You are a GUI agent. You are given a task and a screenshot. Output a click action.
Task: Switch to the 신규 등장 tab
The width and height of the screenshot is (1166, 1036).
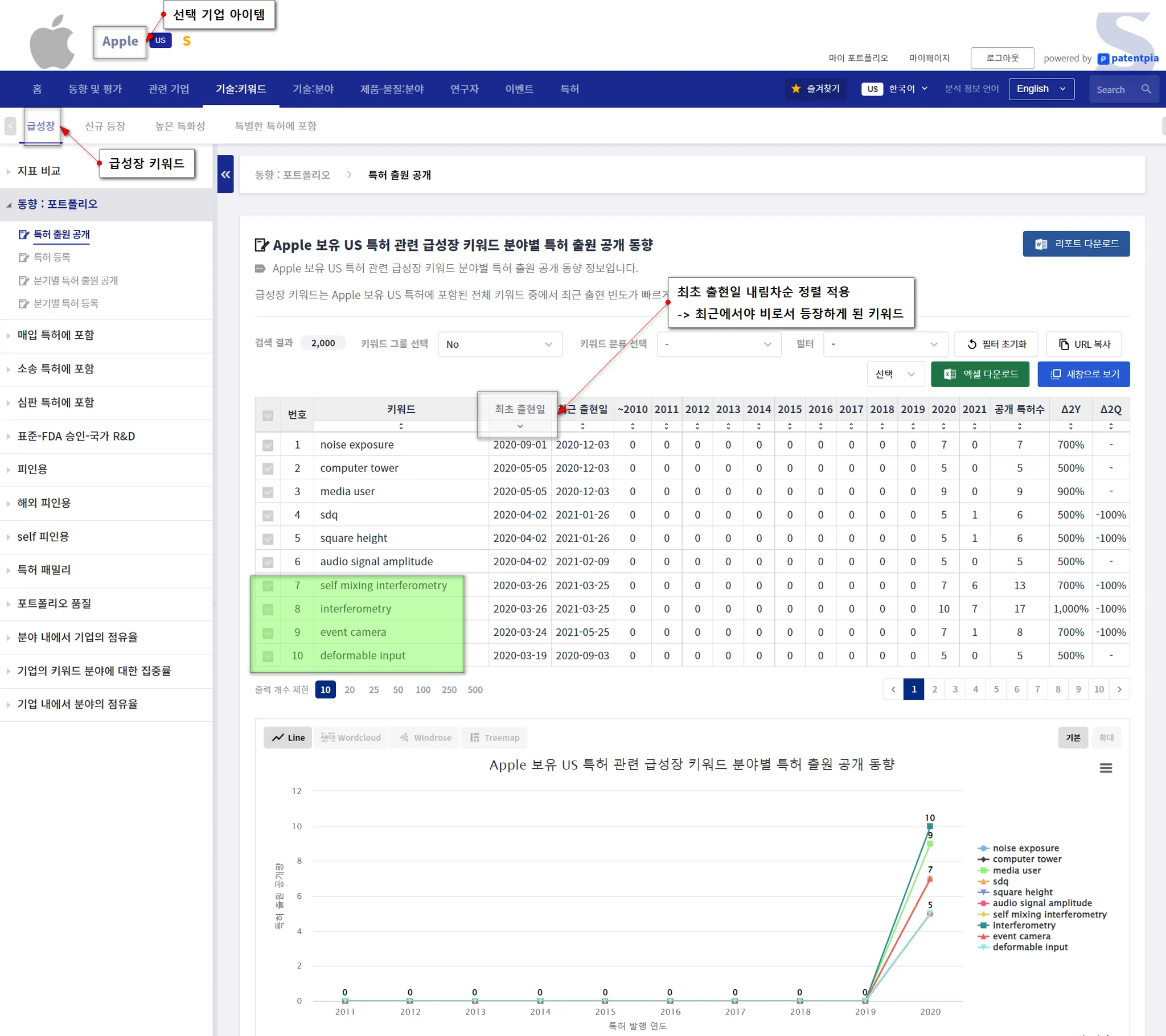(104, 125)
